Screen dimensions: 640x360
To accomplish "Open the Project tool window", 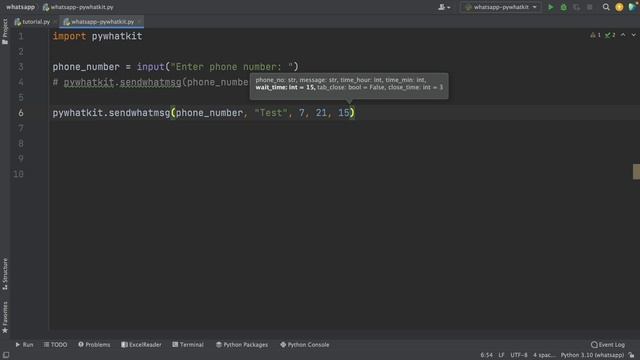I will (5, 31).
